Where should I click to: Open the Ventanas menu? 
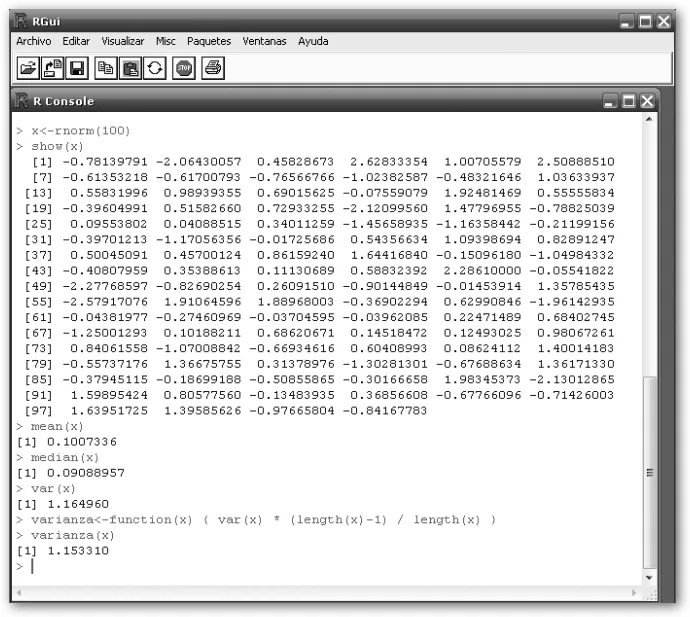coord(264,41)
